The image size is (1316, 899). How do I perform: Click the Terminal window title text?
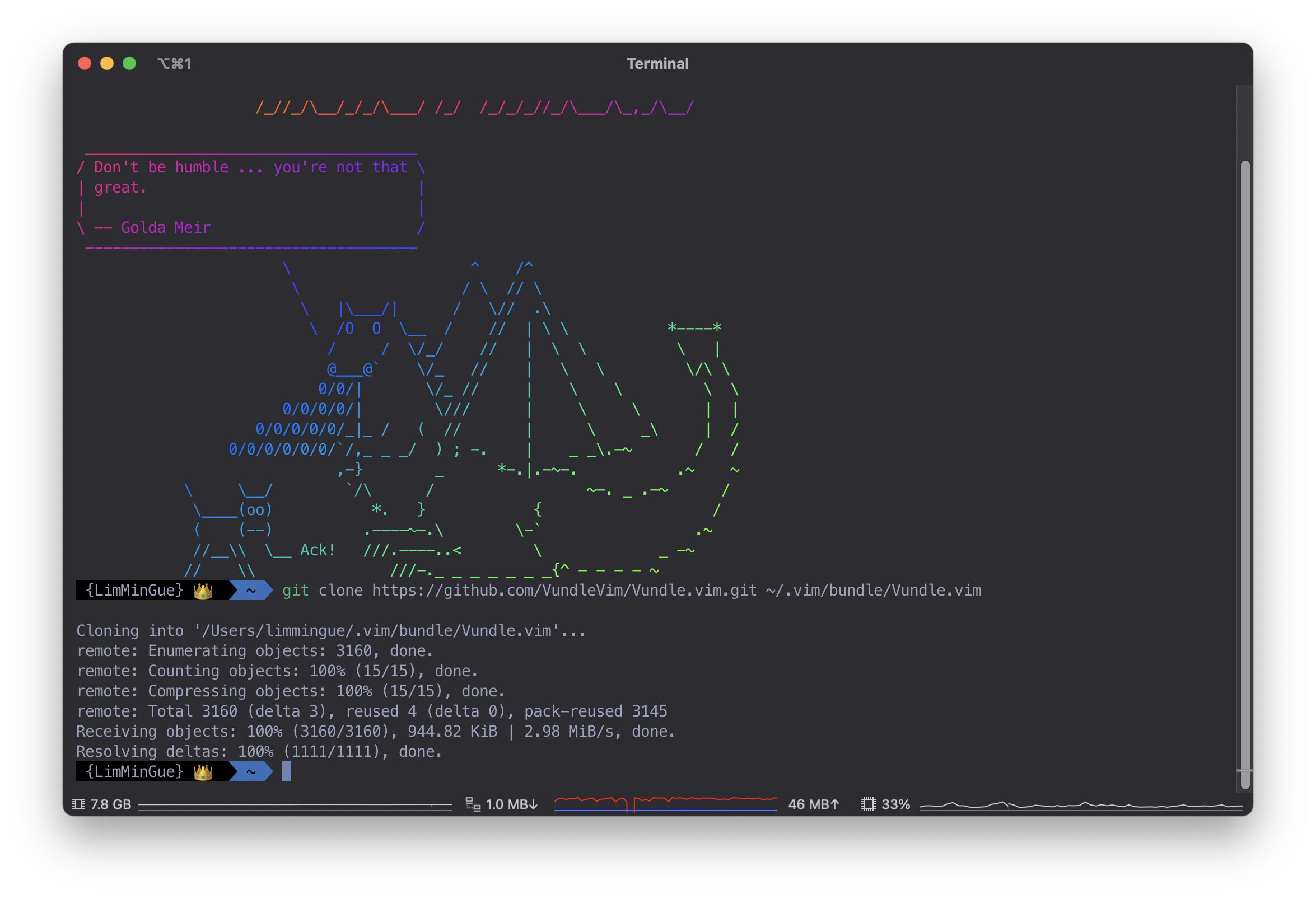click(x=657, y=63)
